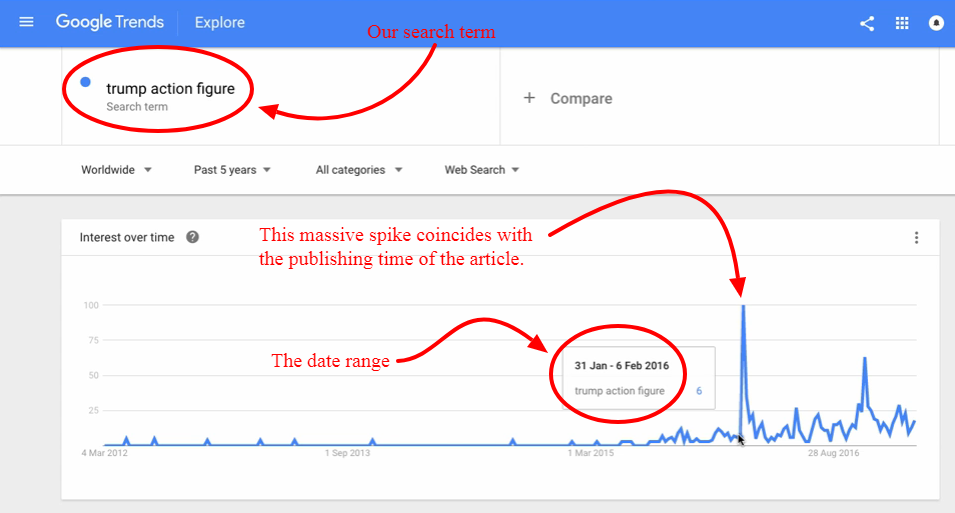The image size is (955, 513).
Task: Click the Google Trends logo
Action: point(110,23)
